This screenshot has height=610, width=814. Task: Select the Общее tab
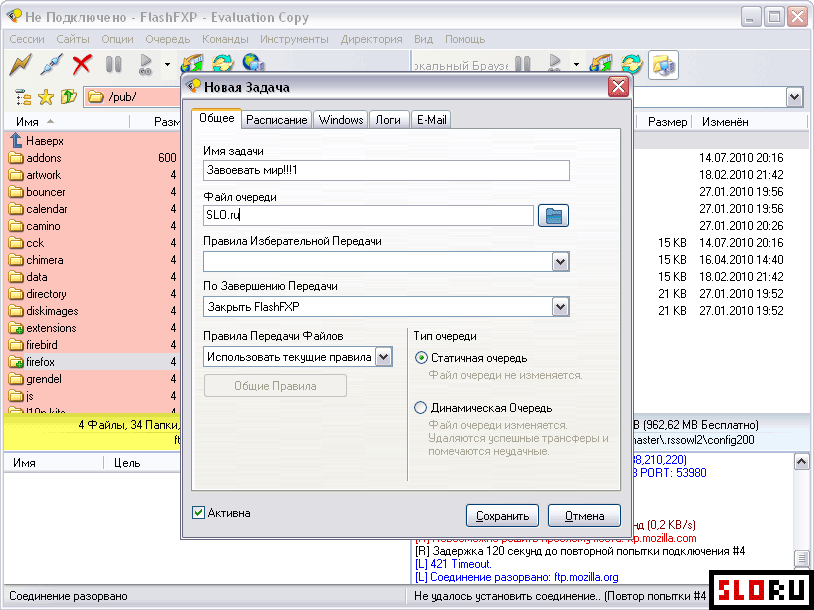[x=216, y=118]
